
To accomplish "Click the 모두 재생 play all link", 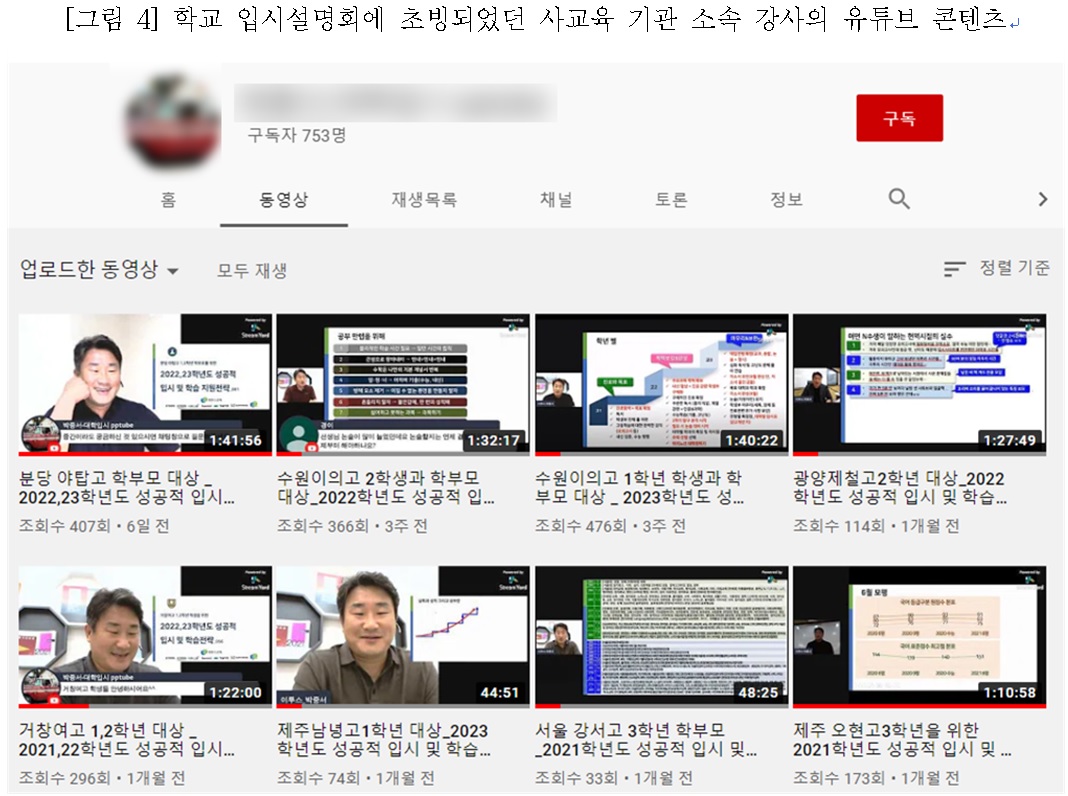I will [252, 271].
